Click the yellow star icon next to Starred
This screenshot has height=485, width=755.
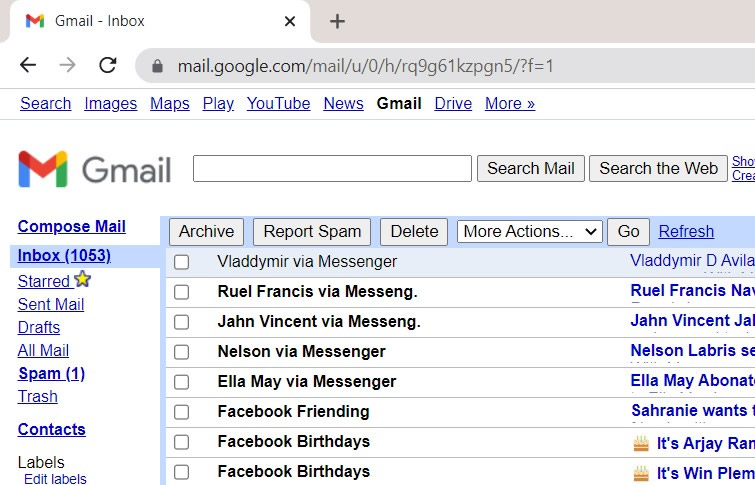pos(83,279)
